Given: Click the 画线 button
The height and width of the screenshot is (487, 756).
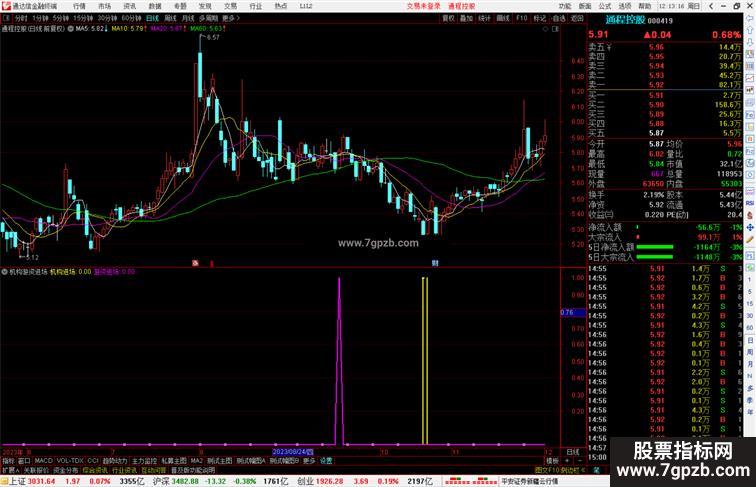Looking at the screenshot, I should [x=503, y=18].
